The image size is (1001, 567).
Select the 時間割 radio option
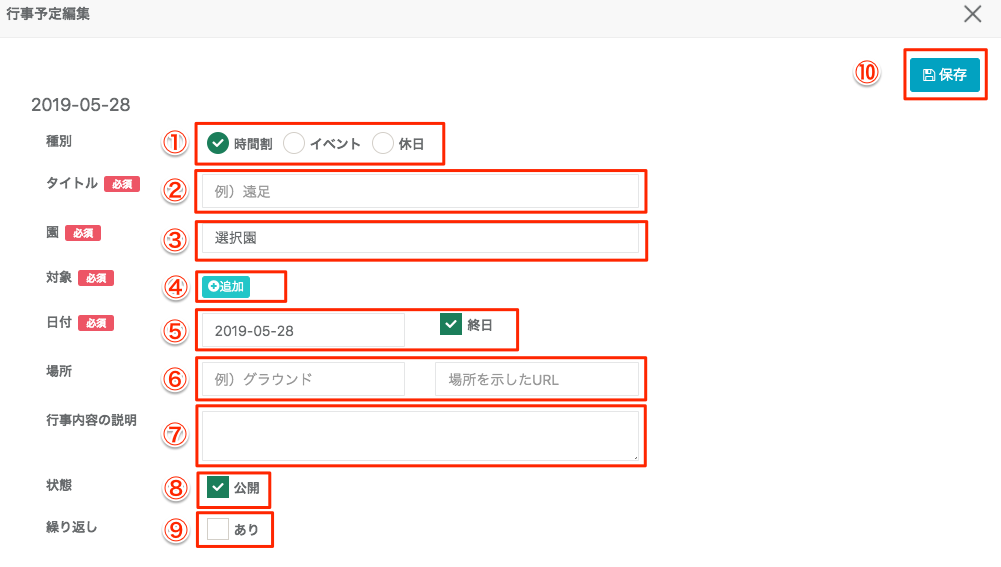click(218, 143)
